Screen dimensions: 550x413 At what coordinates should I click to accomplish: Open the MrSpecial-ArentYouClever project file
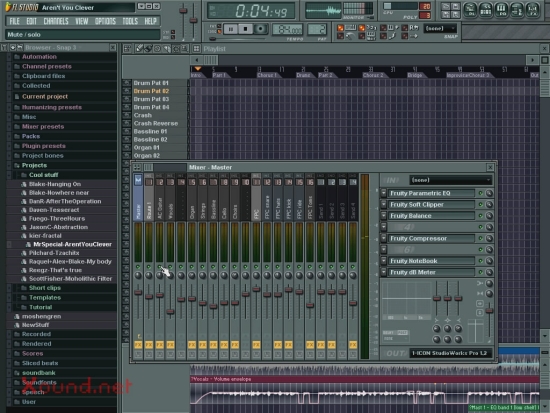pos(73,245)
